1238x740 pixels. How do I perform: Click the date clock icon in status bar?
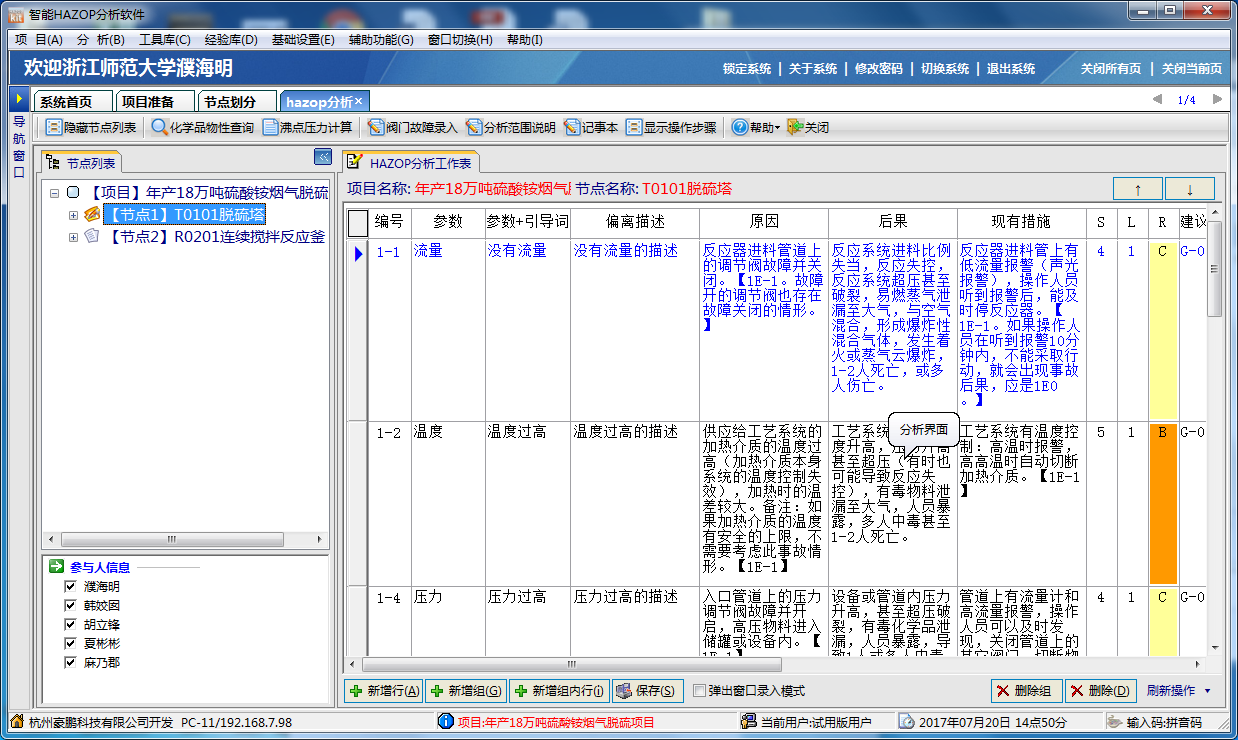(906, 721)
